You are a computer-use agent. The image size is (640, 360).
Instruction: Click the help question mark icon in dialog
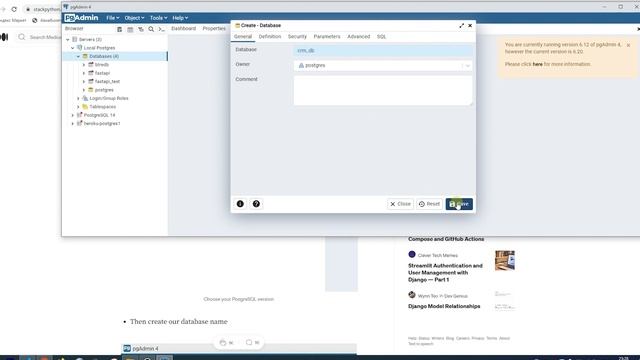coord(256,204)
